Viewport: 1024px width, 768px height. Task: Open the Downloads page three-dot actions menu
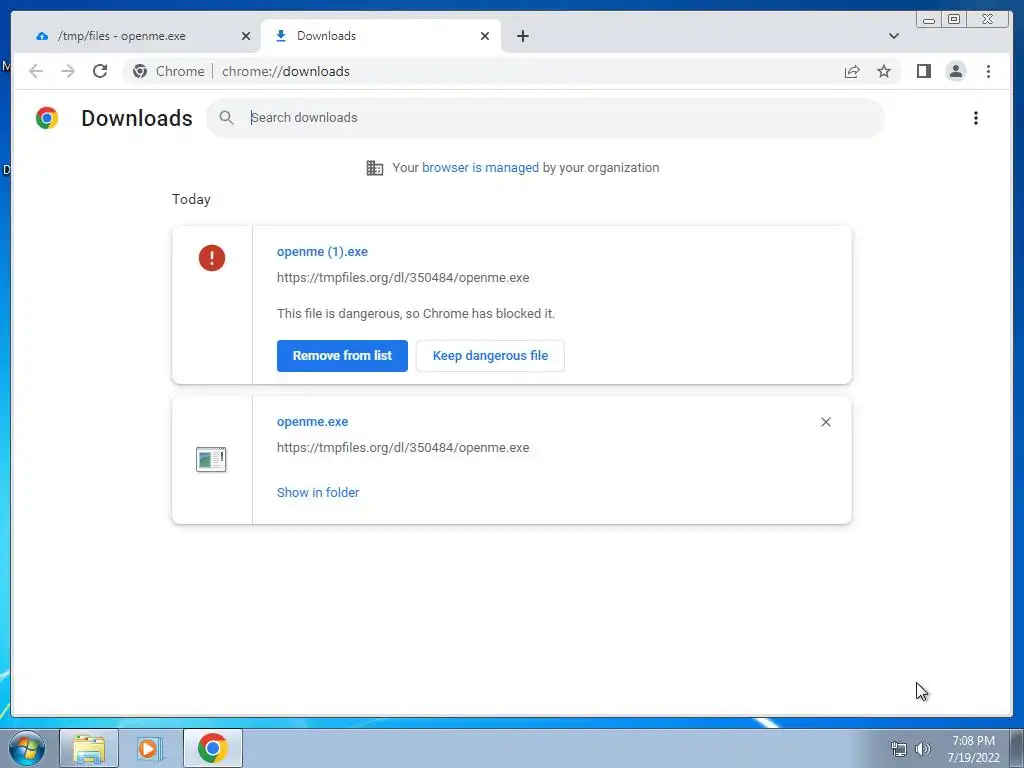(x=976, y=118)
